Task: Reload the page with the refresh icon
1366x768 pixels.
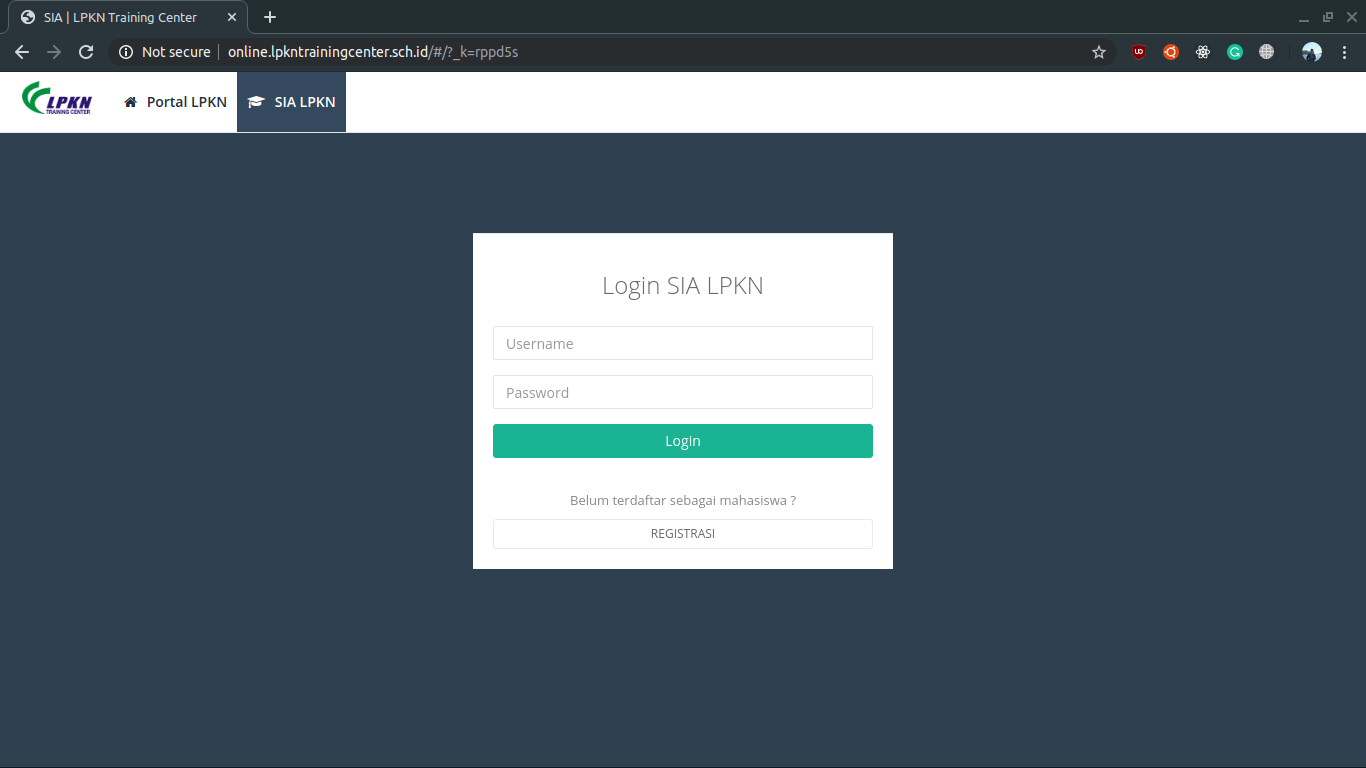Action: coord(86,52)
